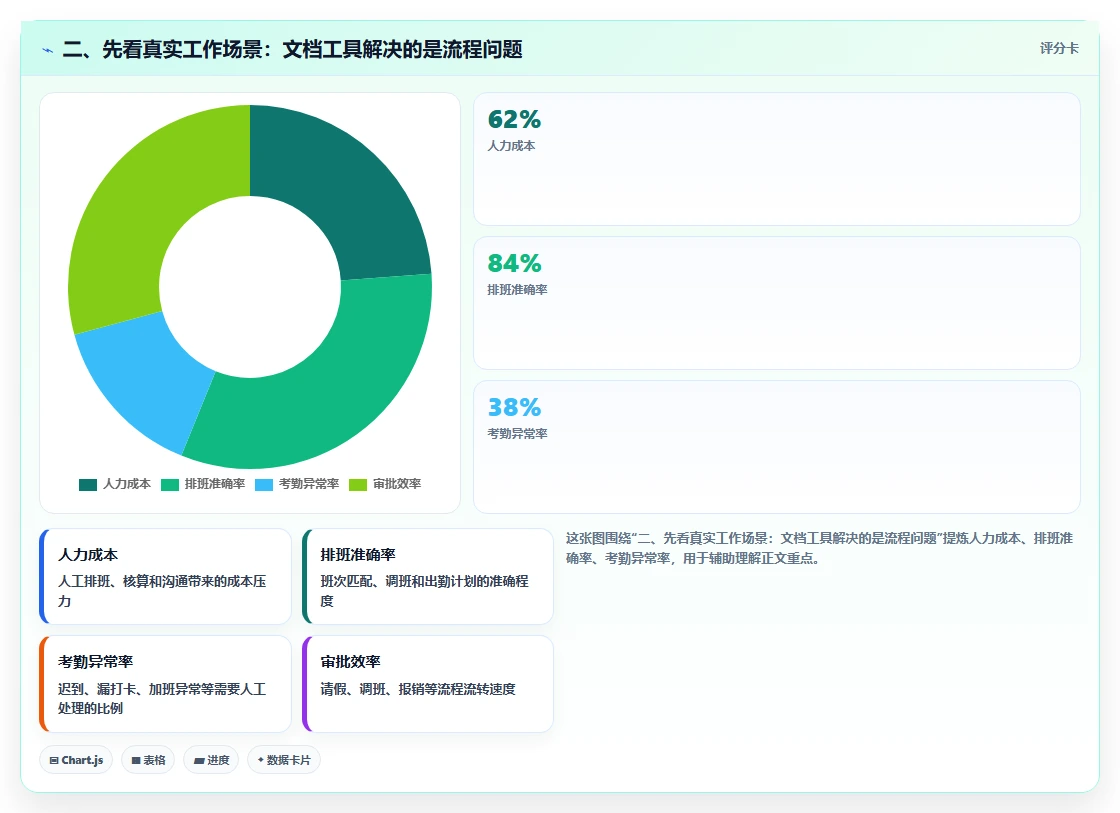Click the 人工排班、核算和沟通 description text
This screenshot has height=813, width=1120.
tap(162, 591)
